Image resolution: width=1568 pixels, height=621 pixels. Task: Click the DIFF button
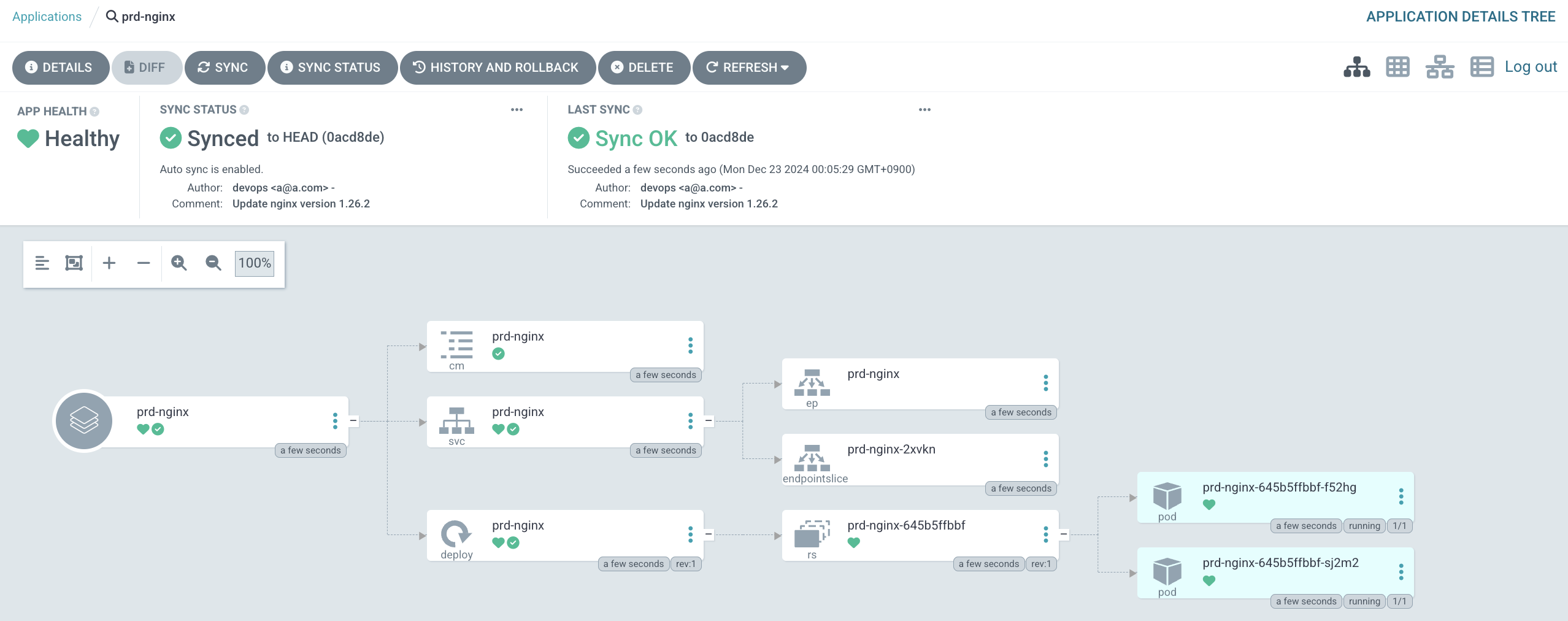coord(146,67)
